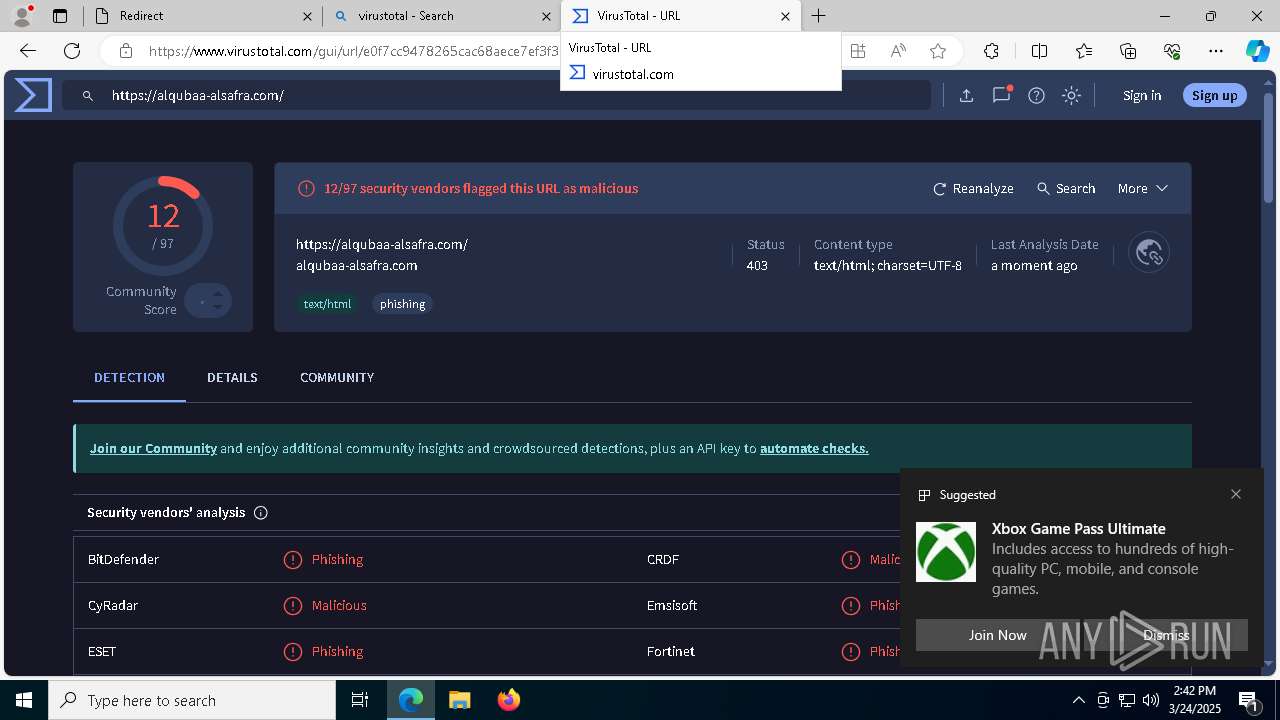The image size is (1280, 720).
Task: Dismiss the Xbox Game Pass notification
Action: click(x=1166, y=635)
